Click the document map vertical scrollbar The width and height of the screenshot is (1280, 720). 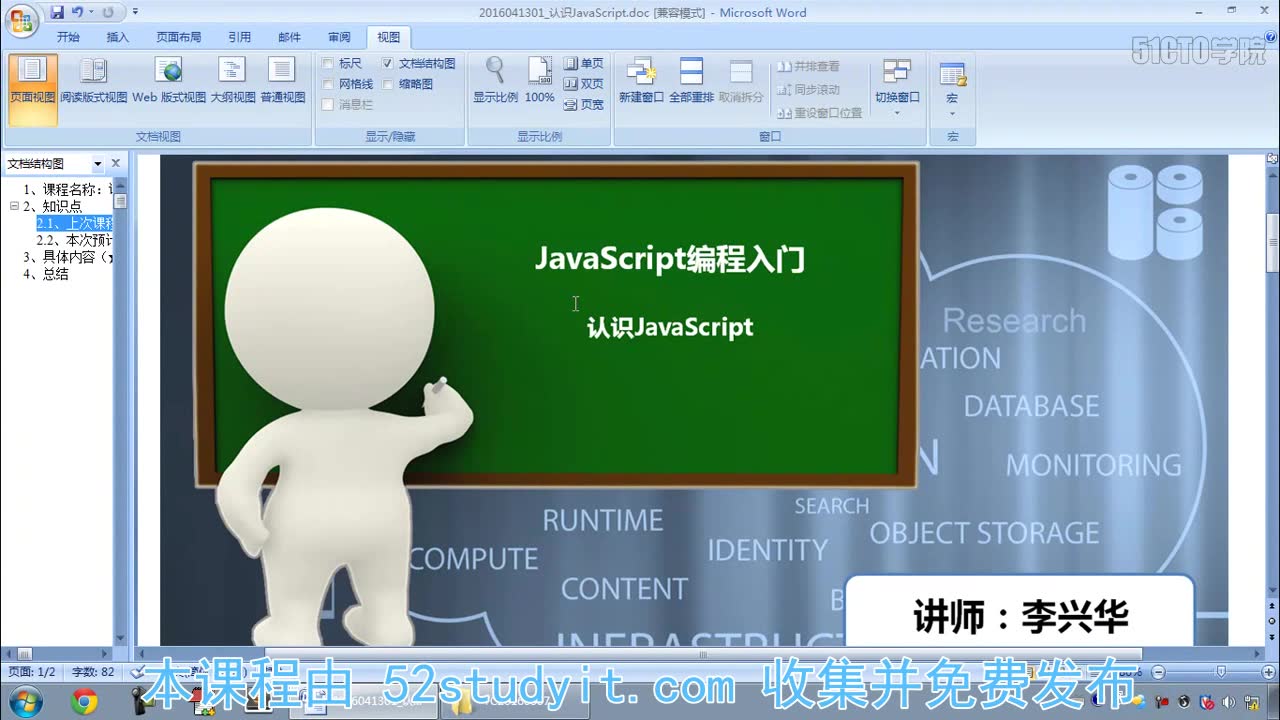pos(120,410)
